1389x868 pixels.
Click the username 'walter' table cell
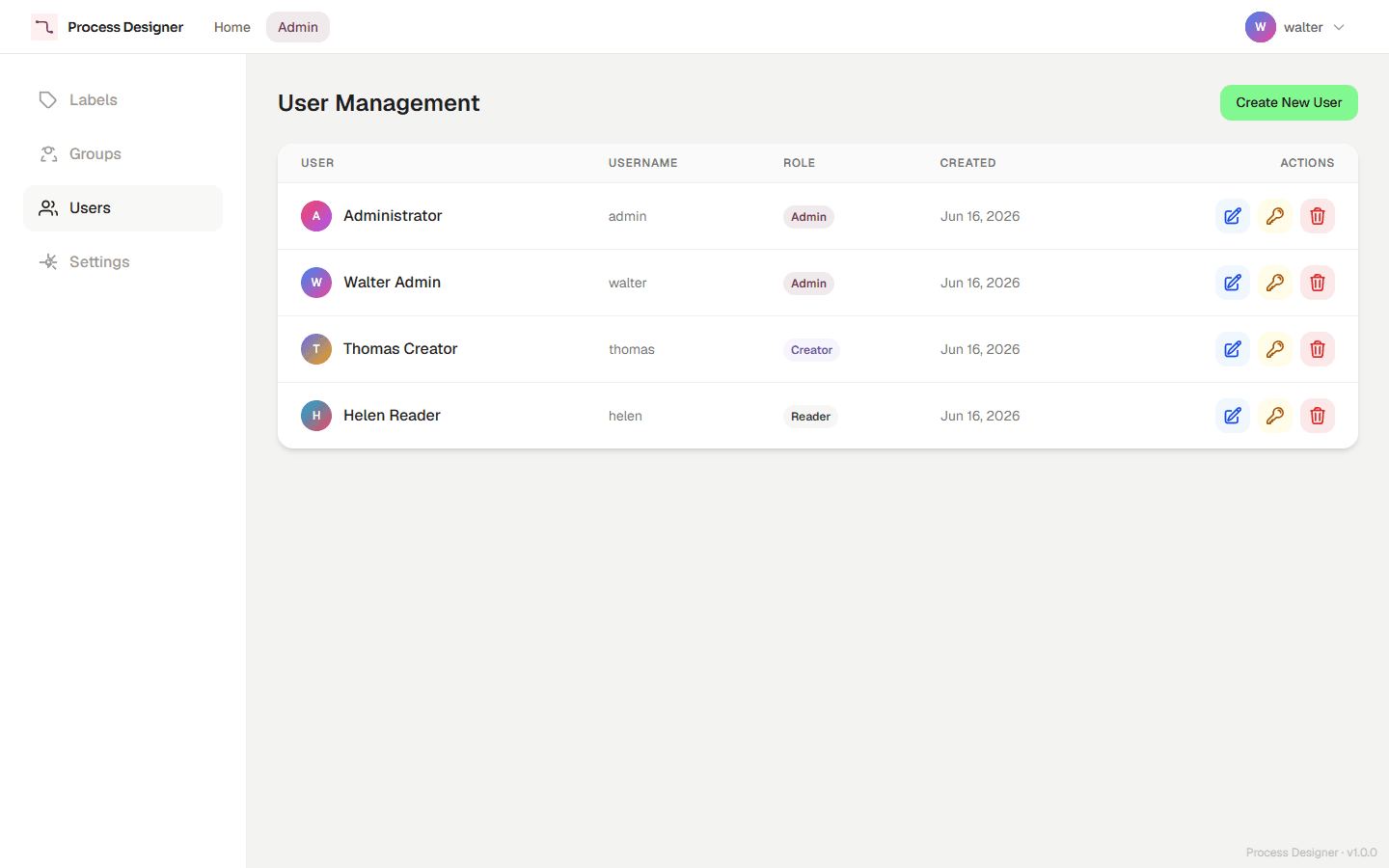pyautogui.click(x=628, y=283)
